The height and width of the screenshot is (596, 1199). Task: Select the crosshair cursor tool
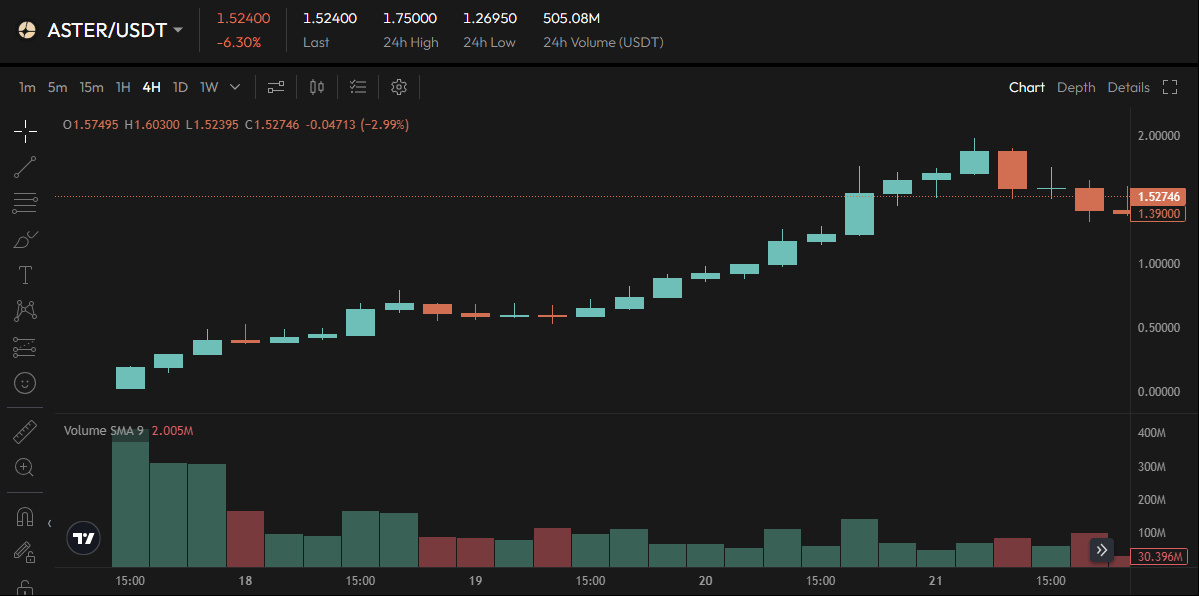pyautogui.click(x=26, y=130)
